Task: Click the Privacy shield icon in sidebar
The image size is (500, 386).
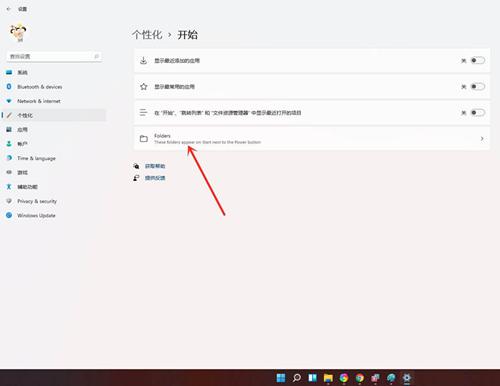Action: pos(9,201)
